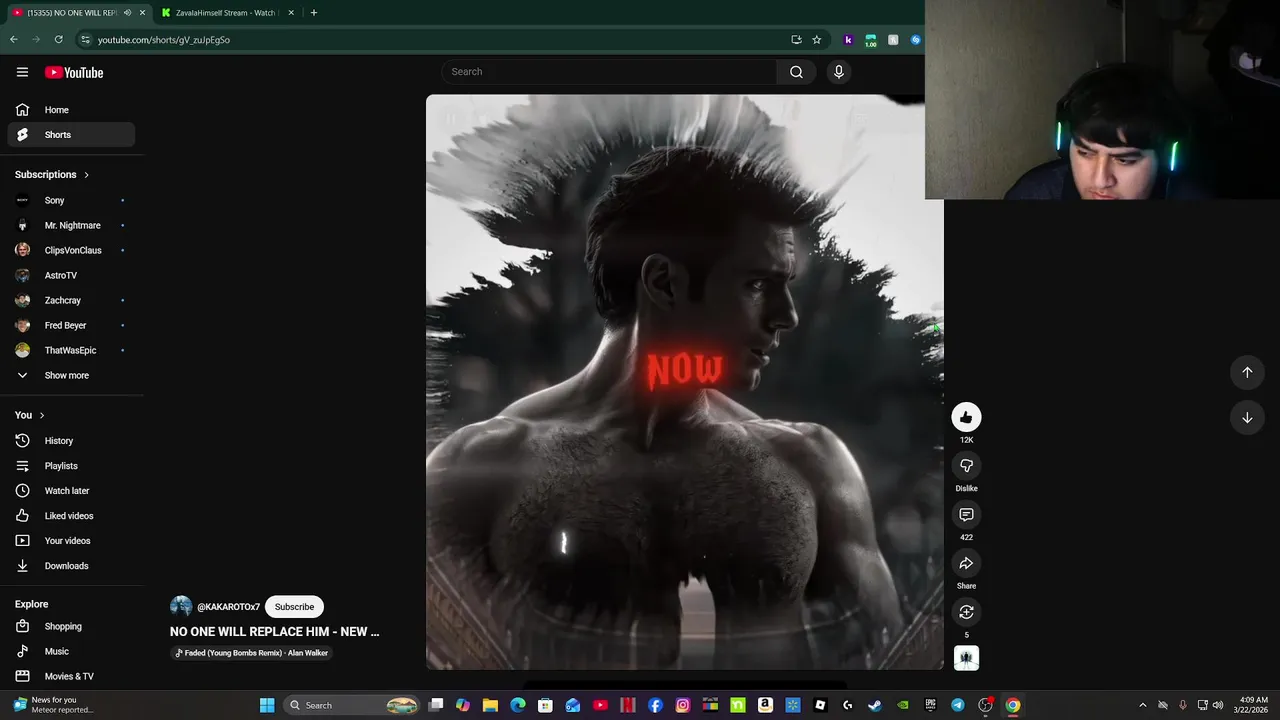Pause the Short by clicking the video
This screenshot has width=1280, height=720.
(684, 382)
